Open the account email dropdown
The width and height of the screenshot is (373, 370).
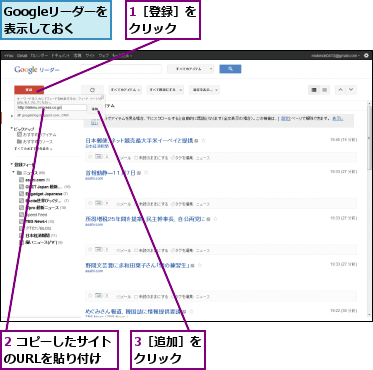pyautogui.click(x=336, y=55)
